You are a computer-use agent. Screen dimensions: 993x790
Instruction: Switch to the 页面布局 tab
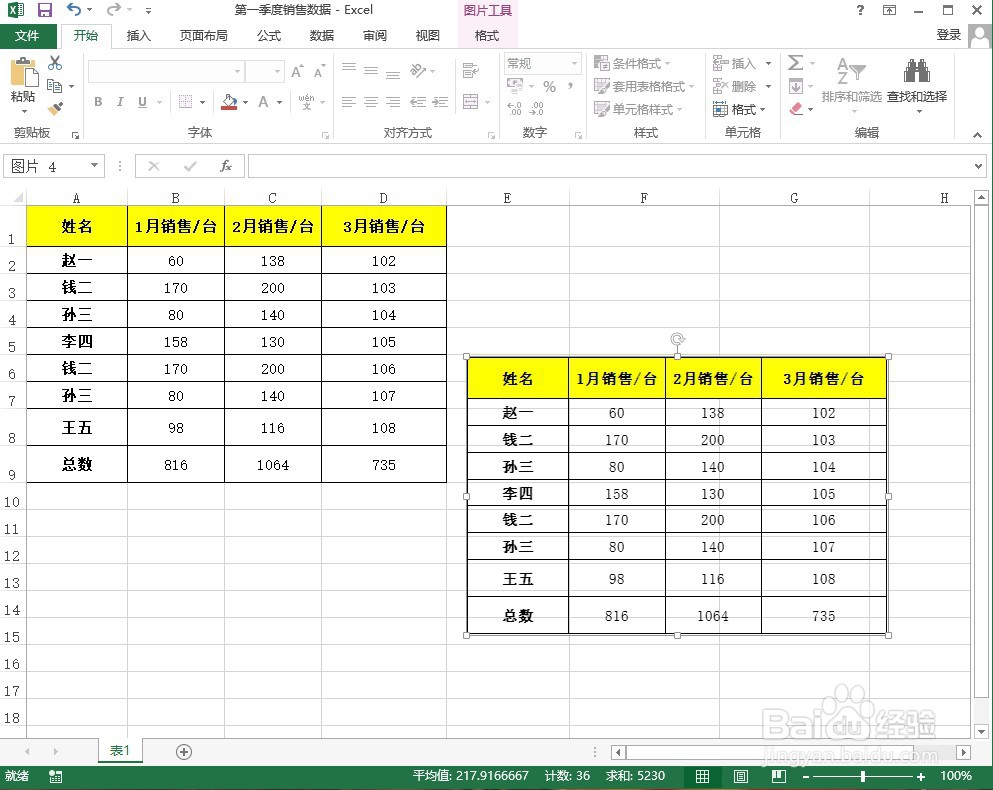[203, 35]
